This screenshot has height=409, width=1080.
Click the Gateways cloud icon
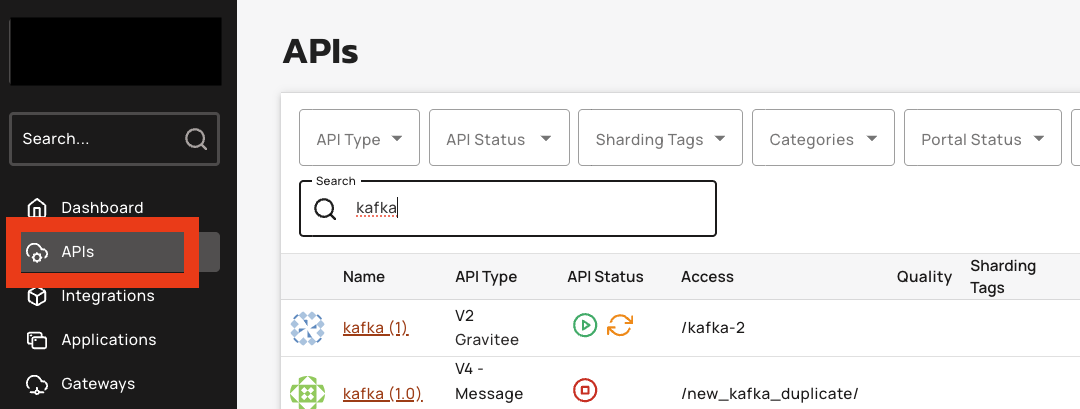point(37,384)
